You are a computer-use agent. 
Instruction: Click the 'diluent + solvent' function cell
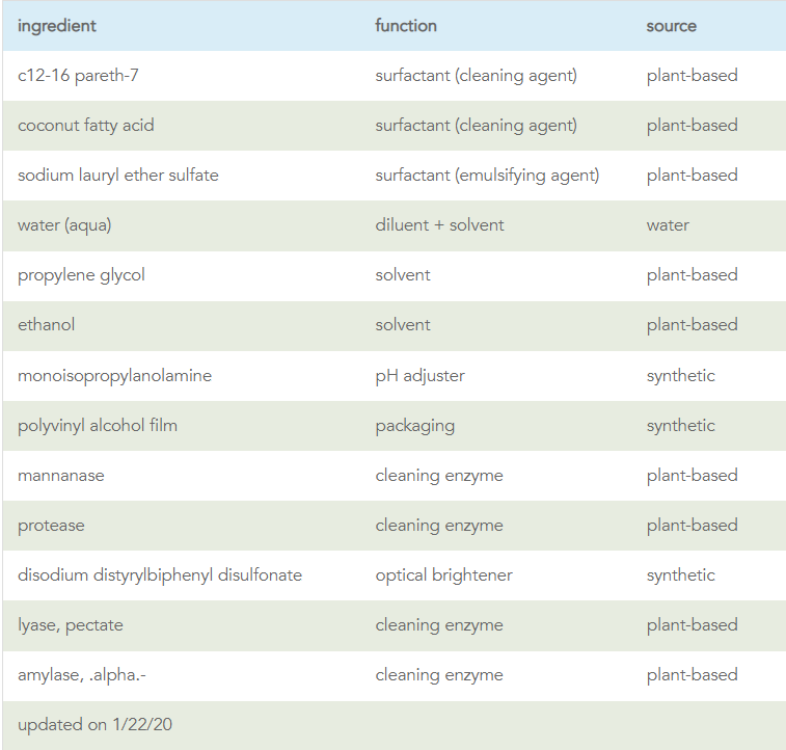(x=440, y=225)
